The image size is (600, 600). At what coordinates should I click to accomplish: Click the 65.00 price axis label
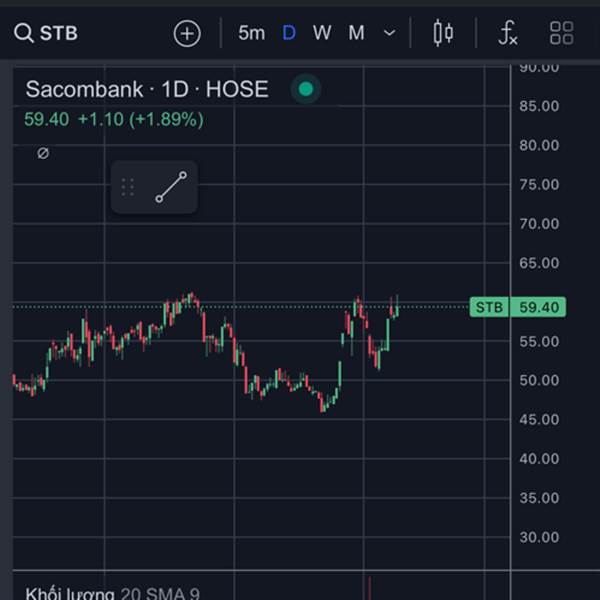(539, 263)
